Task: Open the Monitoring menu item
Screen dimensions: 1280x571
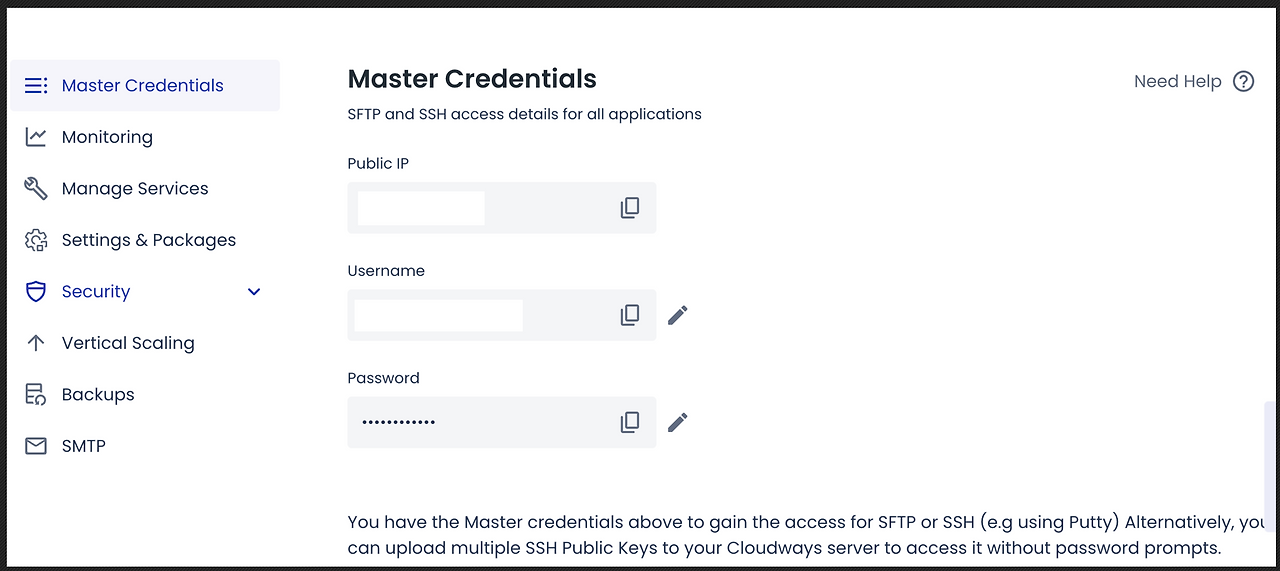Action: click(107, 137)
